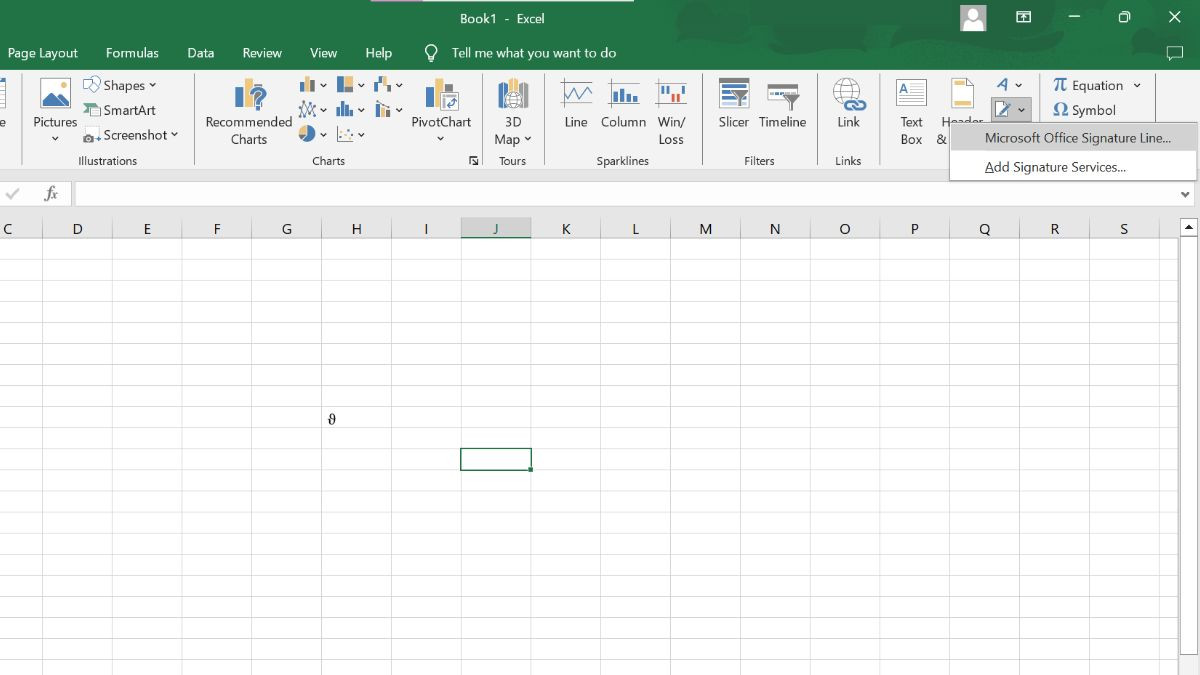The height and width of the screenshot is (675, 1200).
Task: Select column P header
Action: tap(914, 229)
